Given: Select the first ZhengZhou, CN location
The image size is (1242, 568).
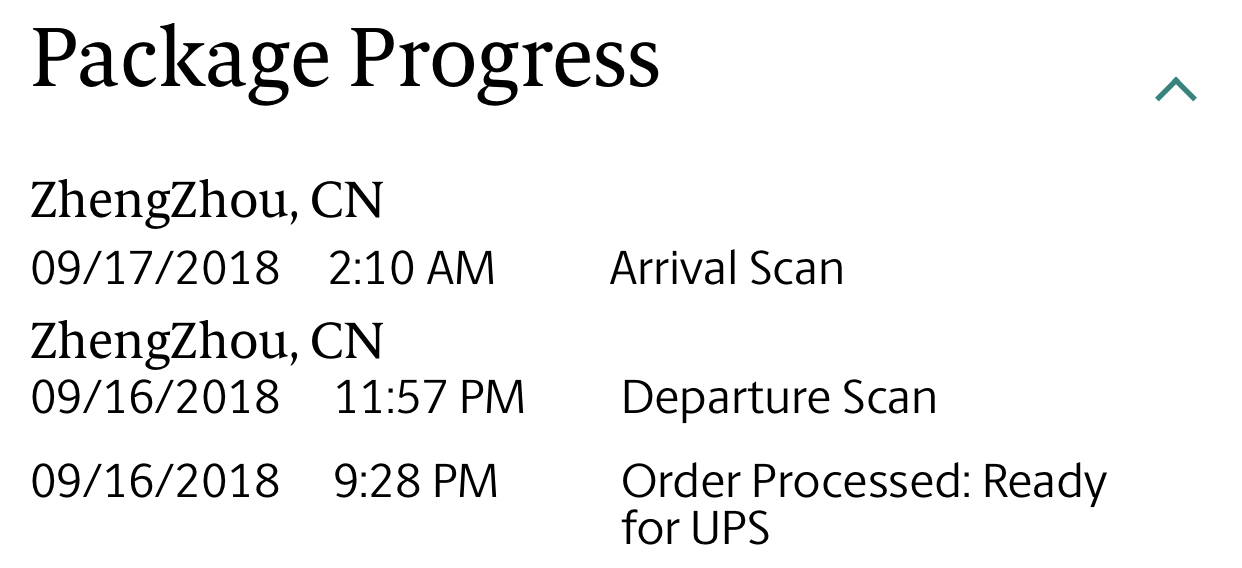Looking at the screenshot, I should click(x=207, y=200).
